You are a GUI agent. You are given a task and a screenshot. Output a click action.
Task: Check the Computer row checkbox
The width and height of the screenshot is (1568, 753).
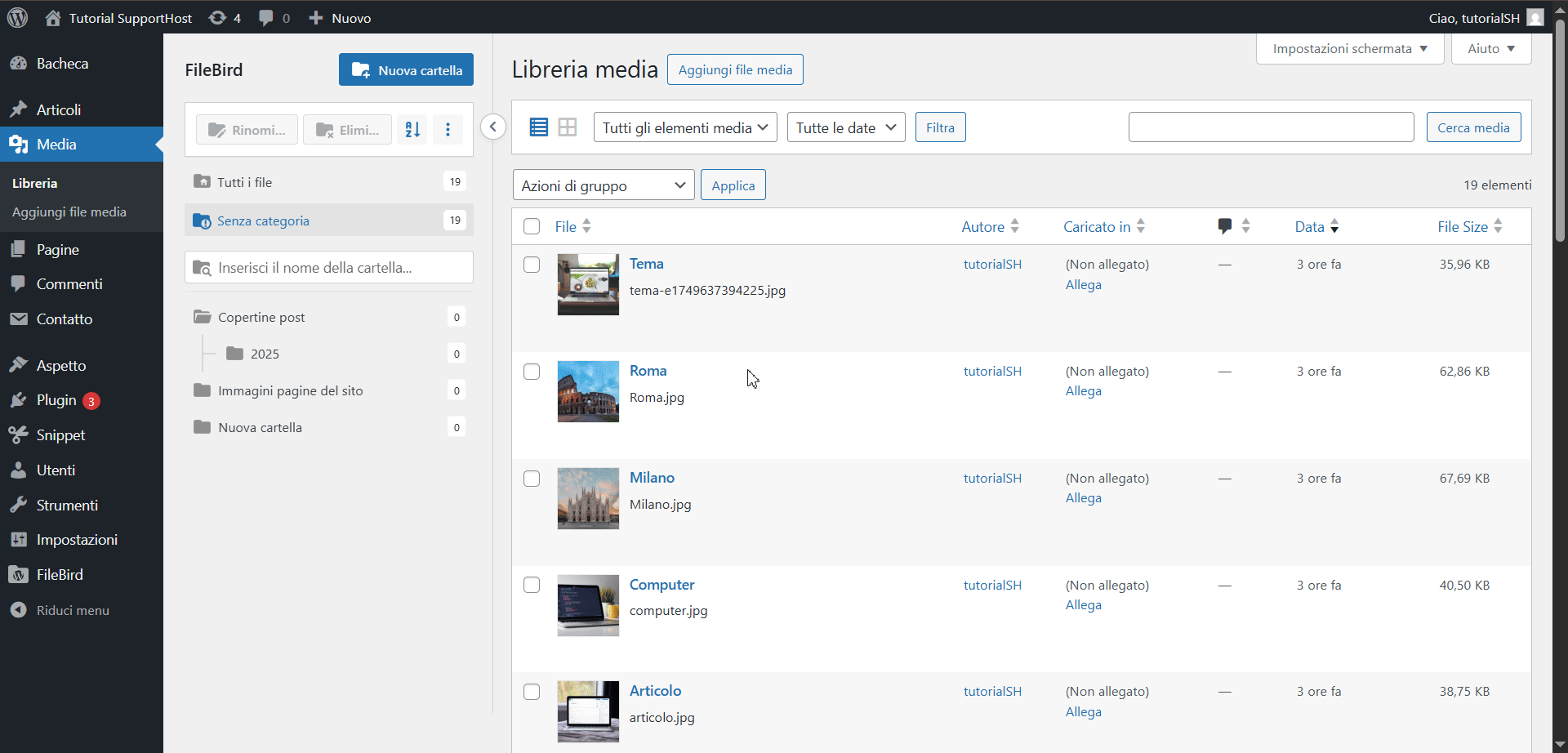[532, 585]
